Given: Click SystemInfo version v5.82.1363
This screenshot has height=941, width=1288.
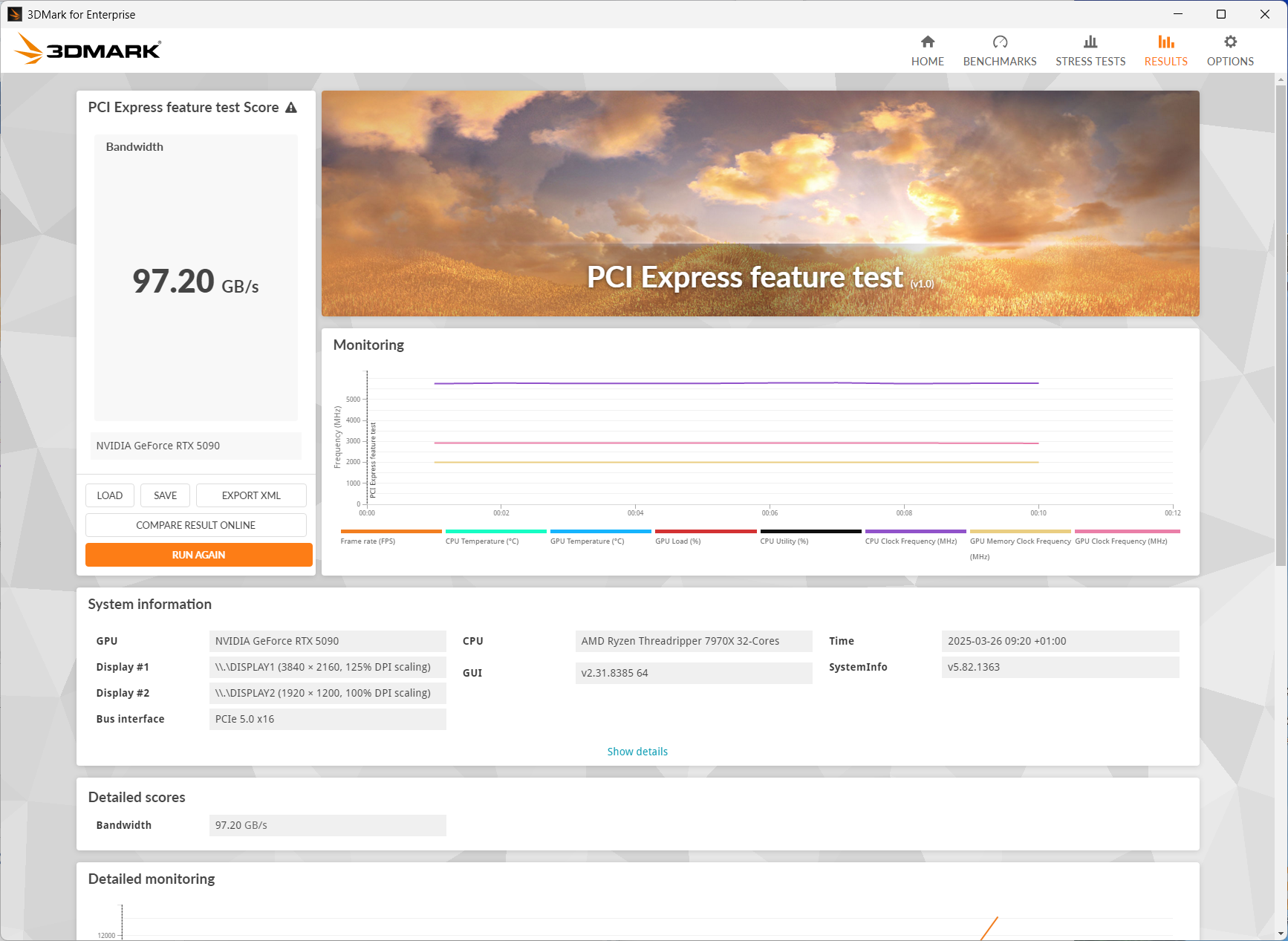Looking at the screenshot, I should point(1061,667).
